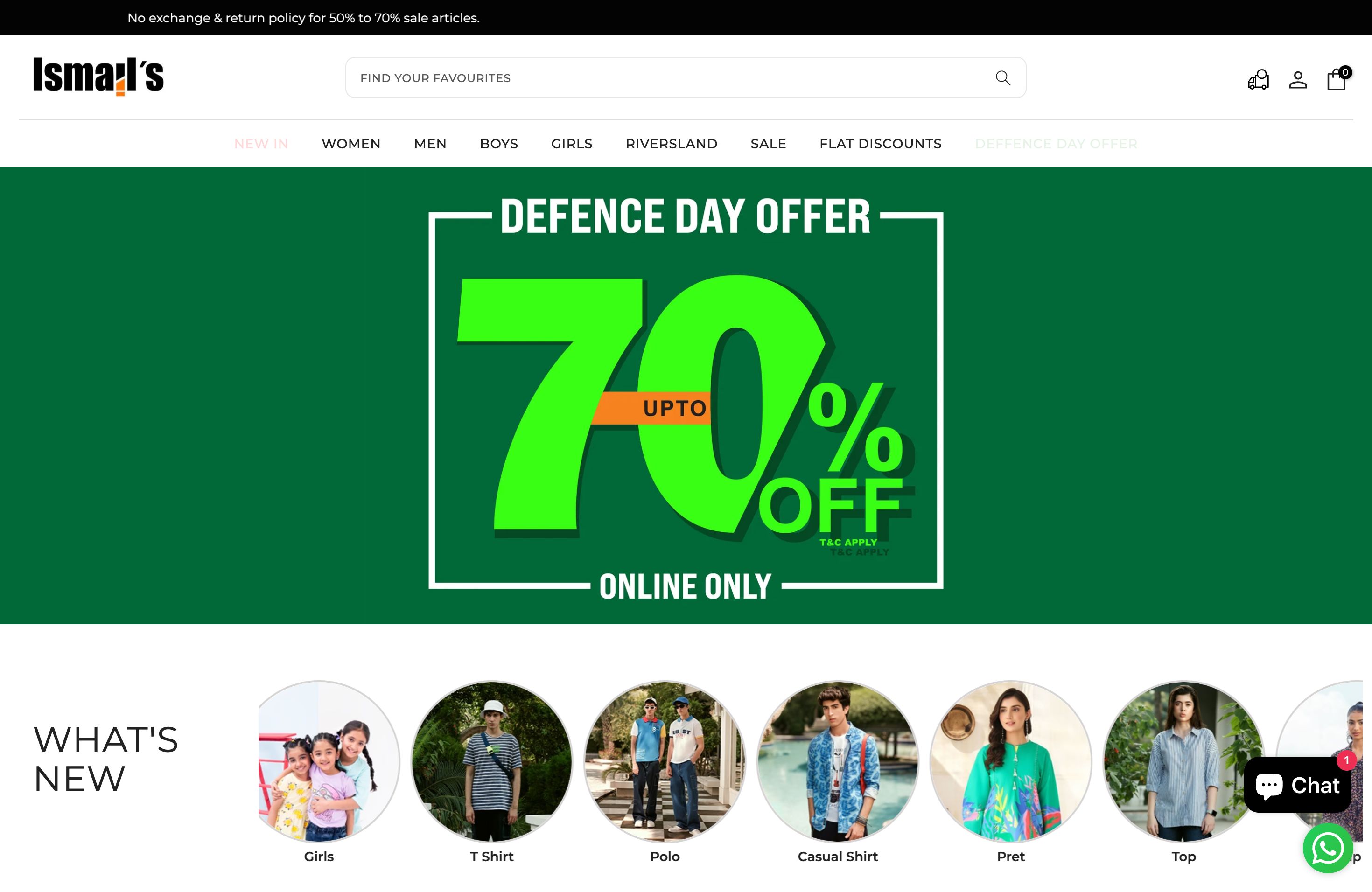The image size is (1372, 892).
Task: Click the Polo category circular image
Action: (665, 763)
